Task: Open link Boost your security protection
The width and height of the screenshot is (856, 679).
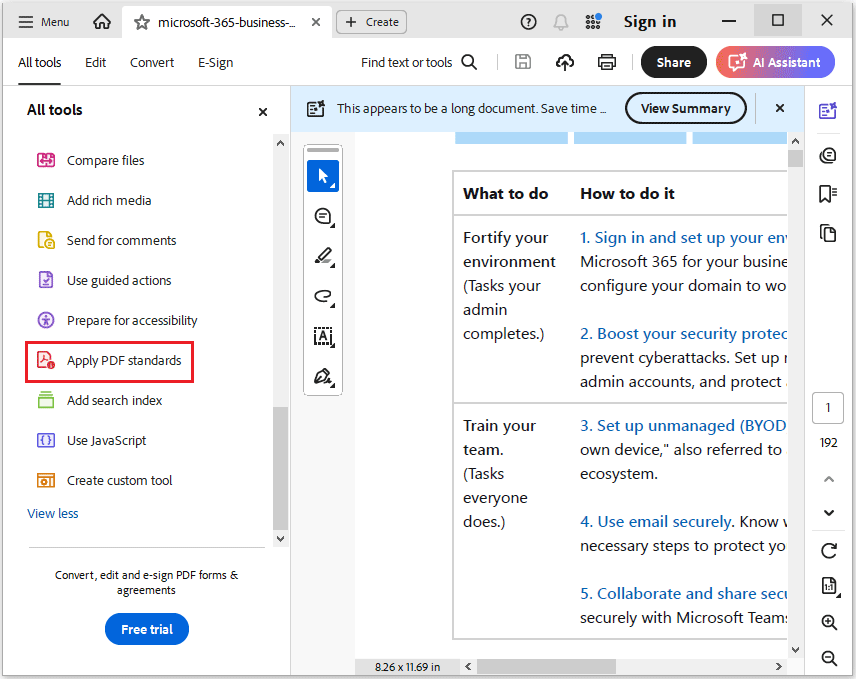Action: tap(683, 334)
